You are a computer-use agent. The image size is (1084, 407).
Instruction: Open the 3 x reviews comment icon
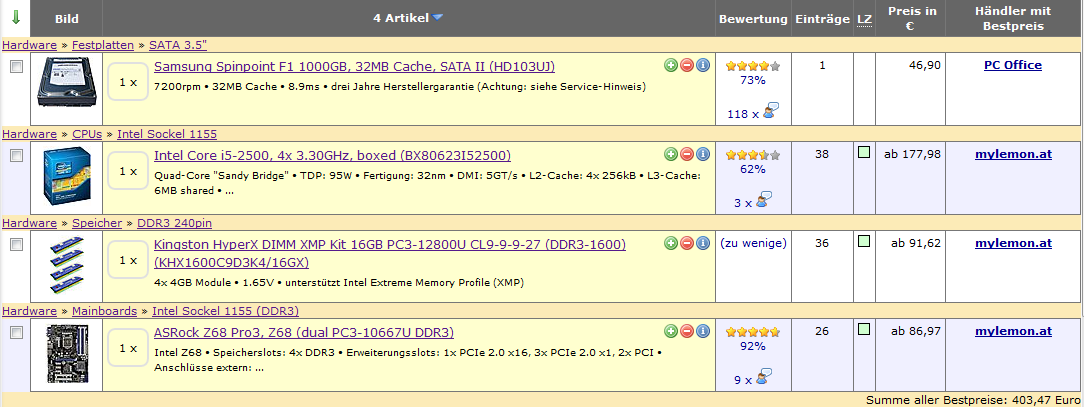tap(763, 200)
